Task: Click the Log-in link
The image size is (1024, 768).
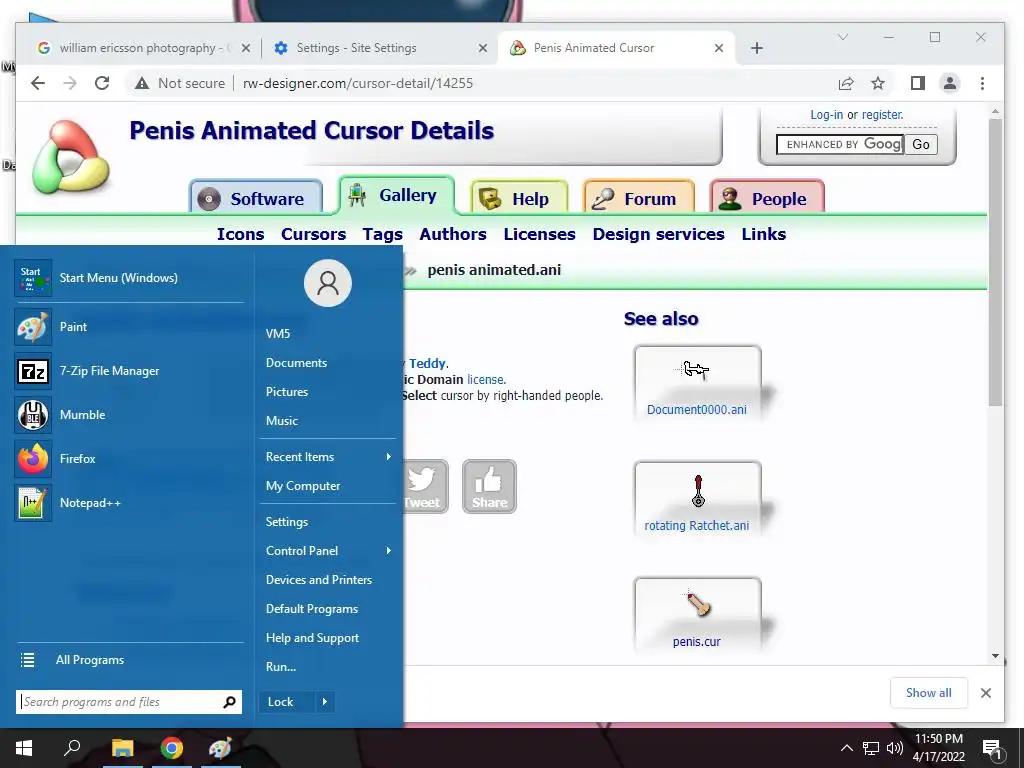Action: pyautogui.click(x=826, y=115)
